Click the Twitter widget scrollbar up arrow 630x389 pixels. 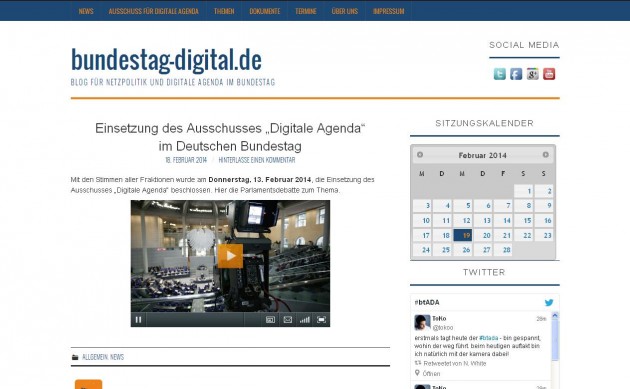point(555,315)
